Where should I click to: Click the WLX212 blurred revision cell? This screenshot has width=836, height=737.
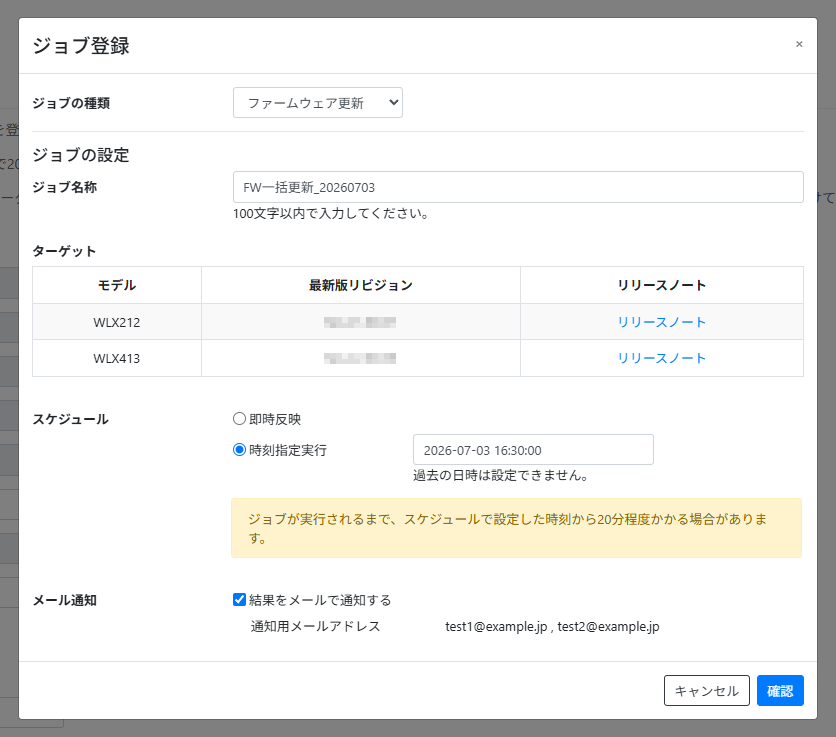361,322
